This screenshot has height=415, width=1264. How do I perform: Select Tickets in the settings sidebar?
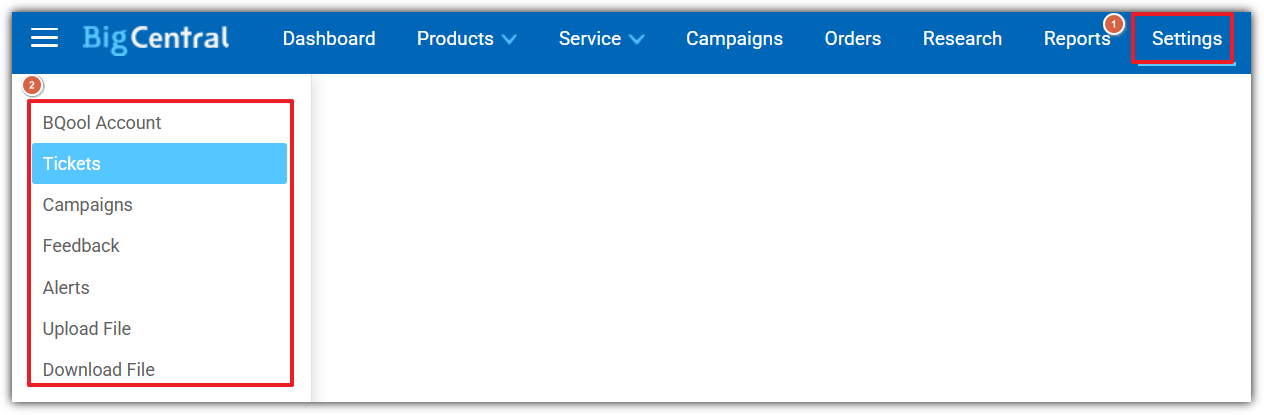click(x=72, y=164)
